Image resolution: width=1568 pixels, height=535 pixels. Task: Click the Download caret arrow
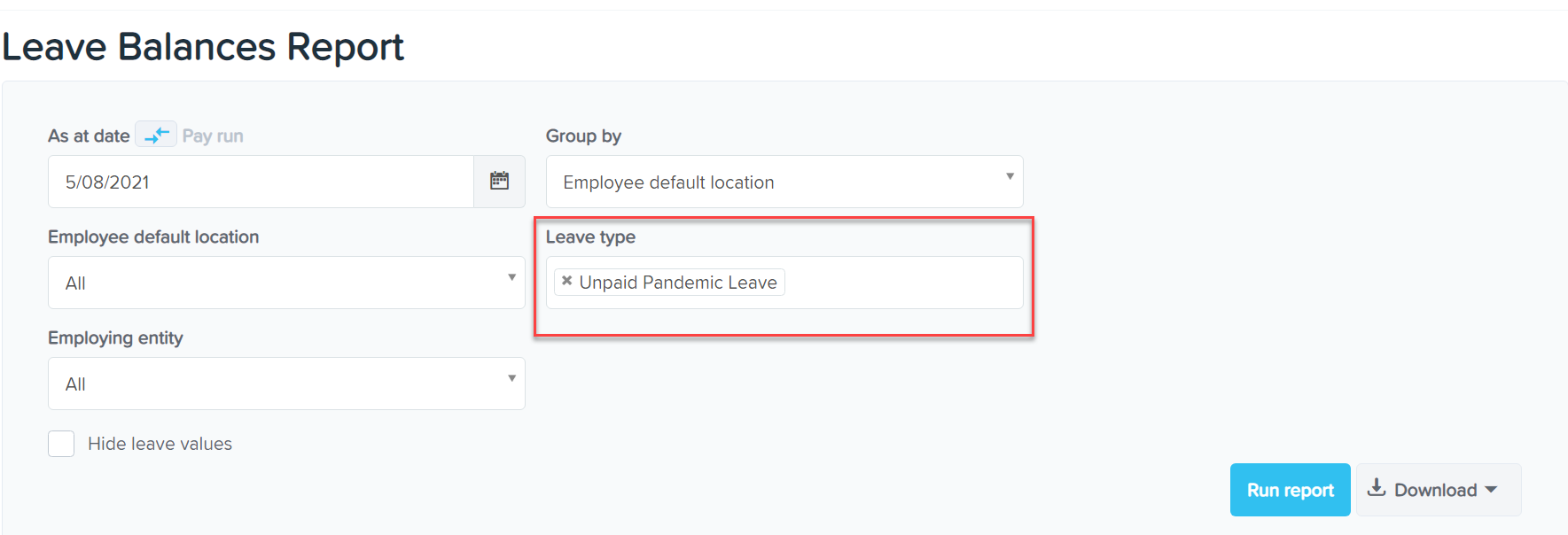[x=1491, y=490]
